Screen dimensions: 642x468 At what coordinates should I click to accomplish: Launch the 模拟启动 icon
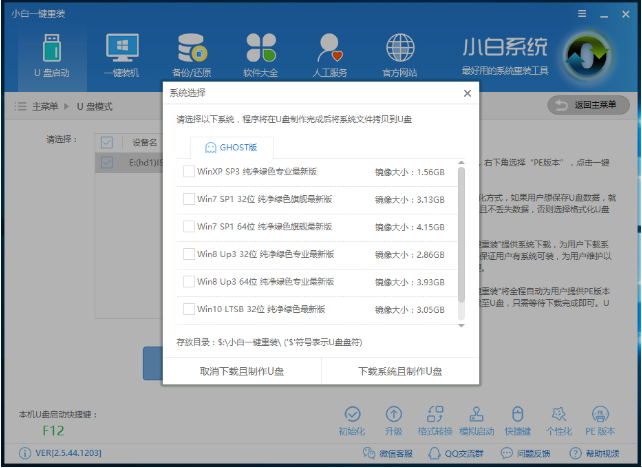pos(476,414)
